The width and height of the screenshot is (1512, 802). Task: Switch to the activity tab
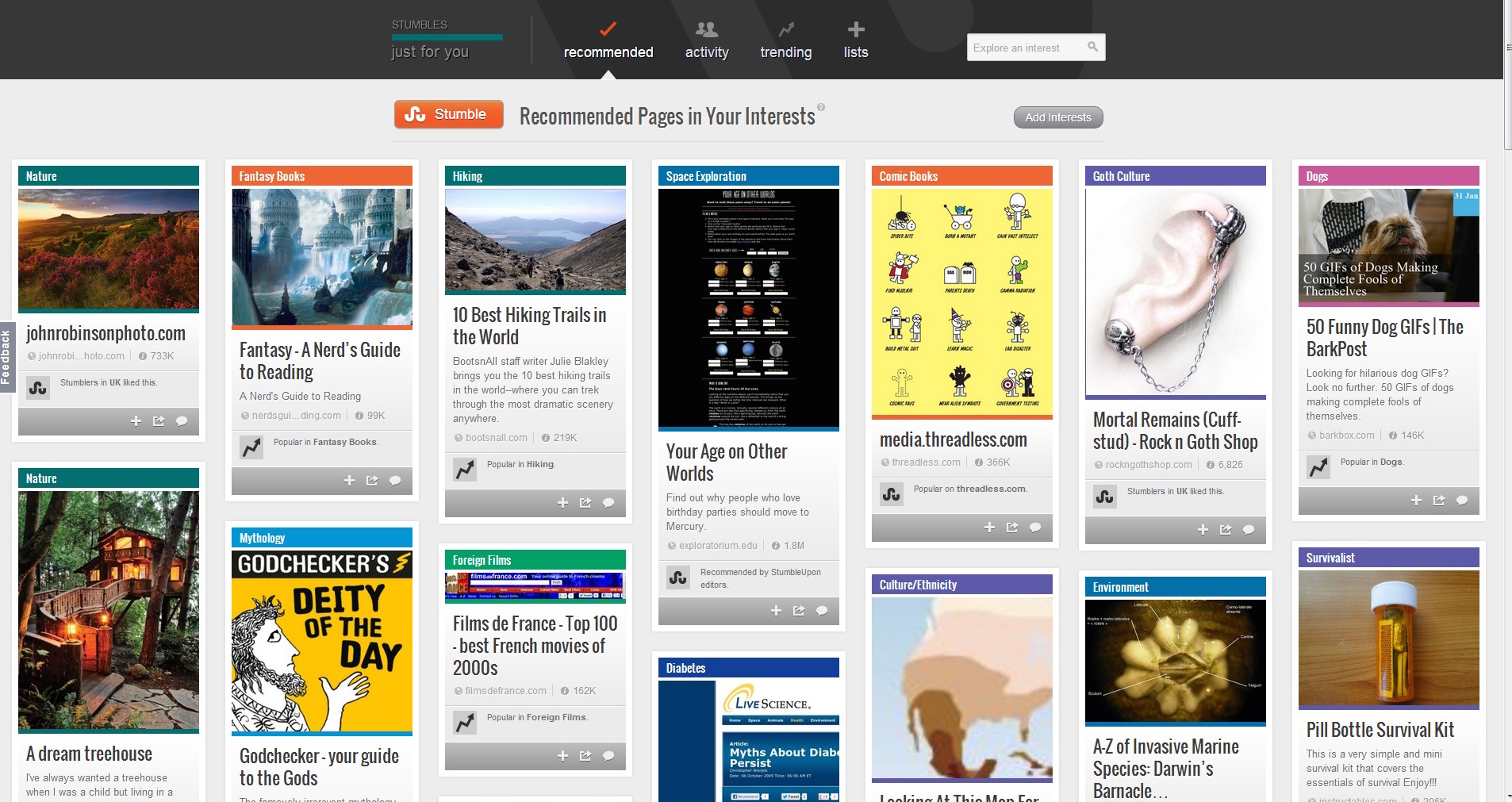[x=707, y=40]
